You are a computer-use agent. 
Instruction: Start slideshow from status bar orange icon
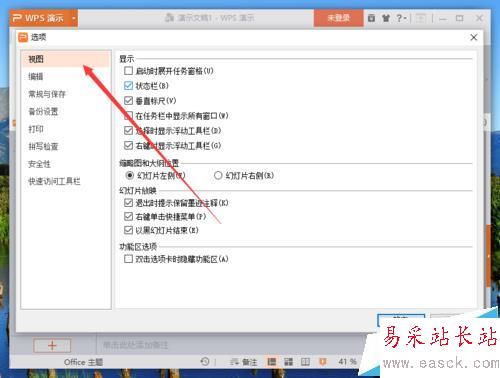(323, 362)
